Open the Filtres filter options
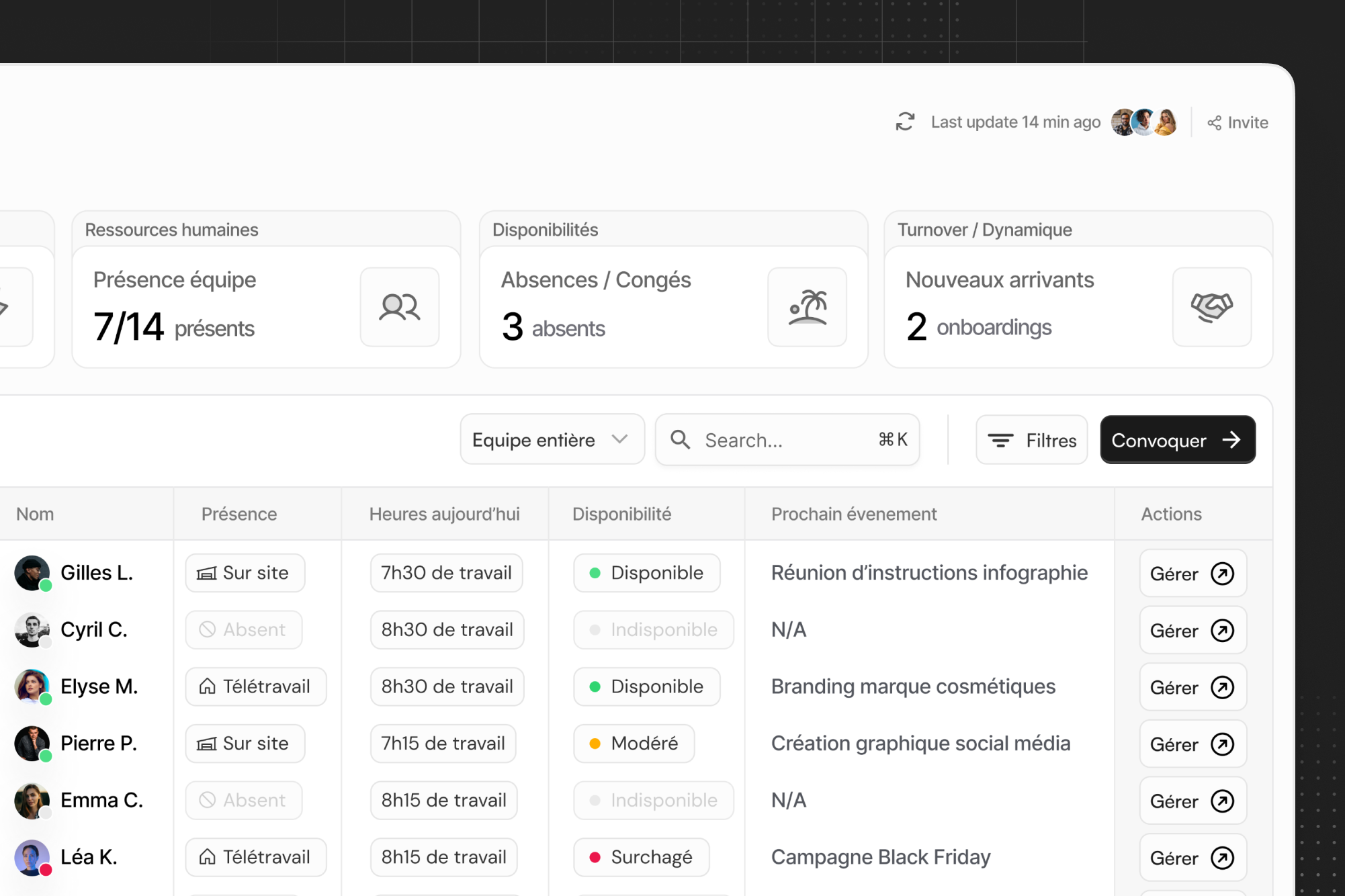 click(x=1031, y=440)
